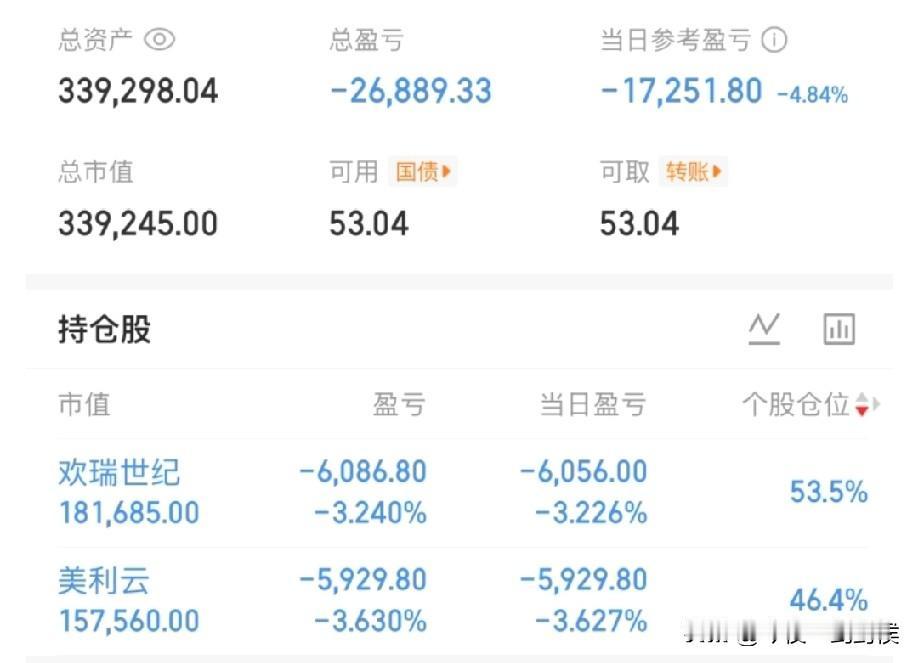This screenshot has height=663, width=918.
Task: Sort holdings by 市值 column
Action: tap(85, 405)
